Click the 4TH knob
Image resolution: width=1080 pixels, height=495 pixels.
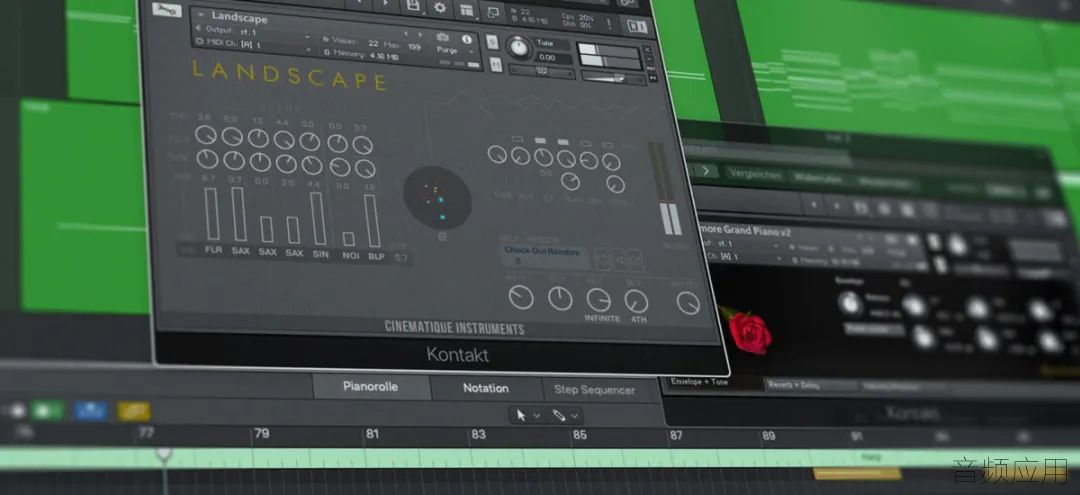coord(636,301)
